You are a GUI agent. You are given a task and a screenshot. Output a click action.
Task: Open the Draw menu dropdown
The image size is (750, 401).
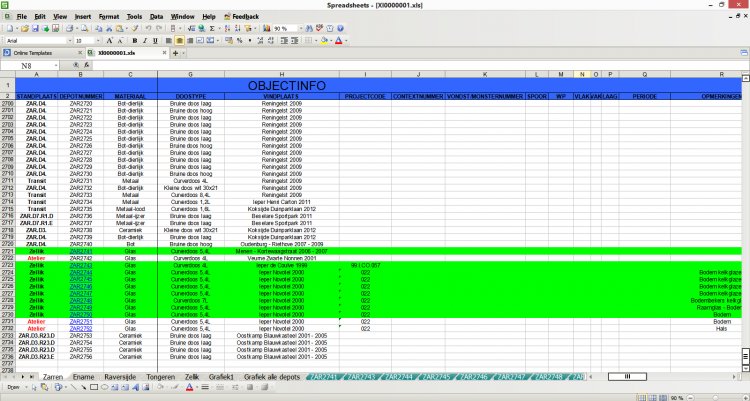point(15,387)
